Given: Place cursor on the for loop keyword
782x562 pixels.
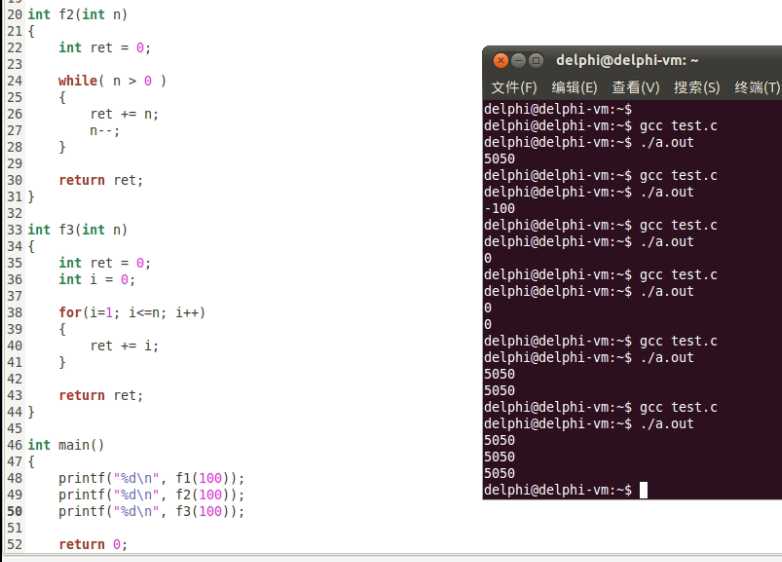Looking at the screenshot, I should (70, 313).
